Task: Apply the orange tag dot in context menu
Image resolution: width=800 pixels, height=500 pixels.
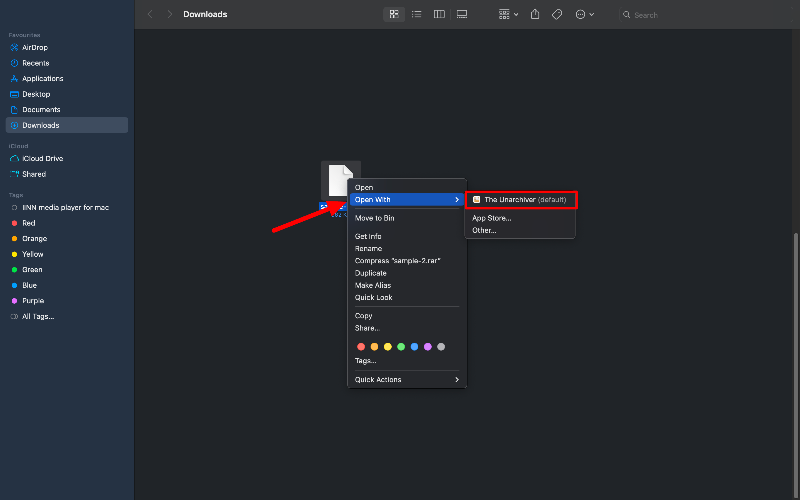Action: pyautogui.click(x=374, y=347)
